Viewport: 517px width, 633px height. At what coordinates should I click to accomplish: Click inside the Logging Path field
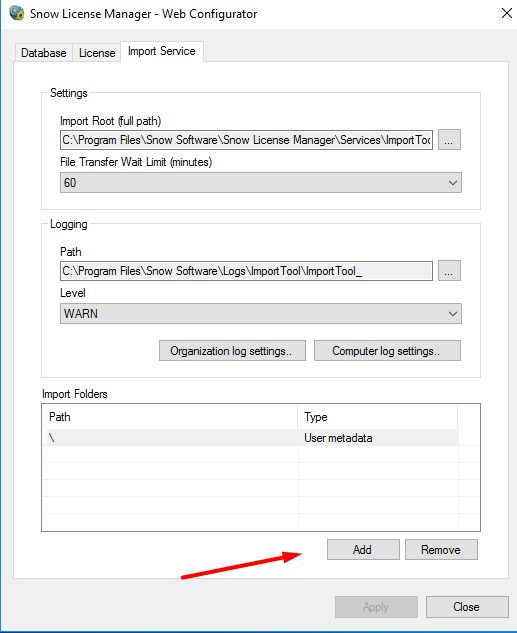[x=246, y=270]
